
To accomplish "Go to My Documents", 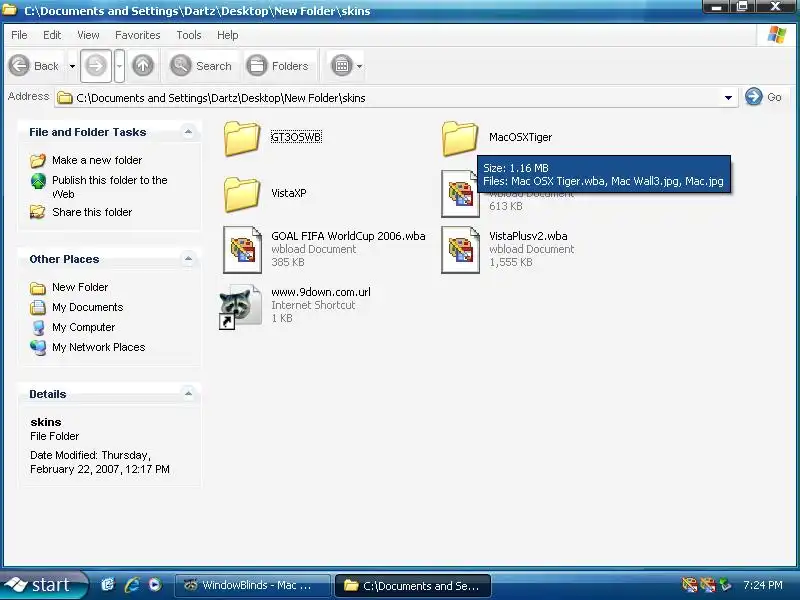I will pos(88,307).
